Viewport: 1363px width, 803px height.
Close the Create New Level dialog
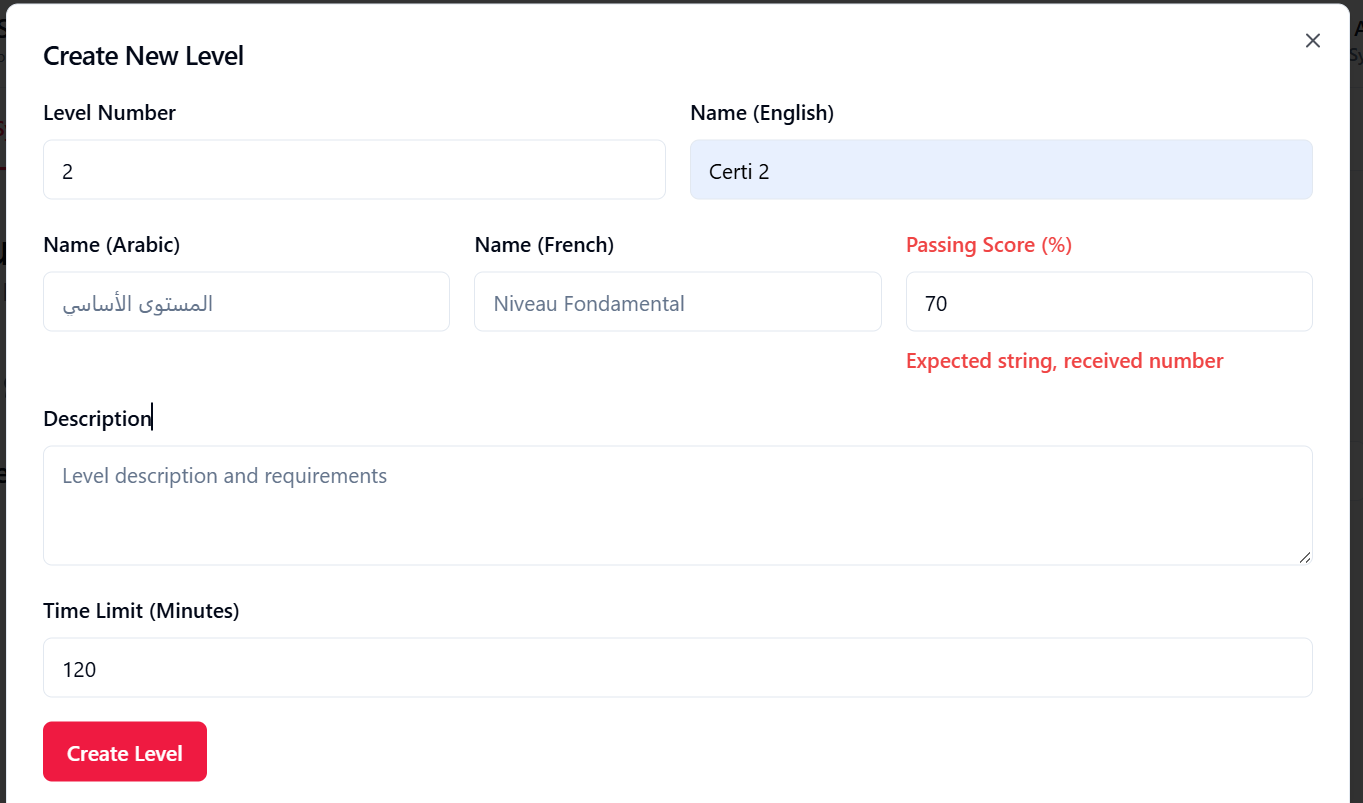pos(1313,40)
